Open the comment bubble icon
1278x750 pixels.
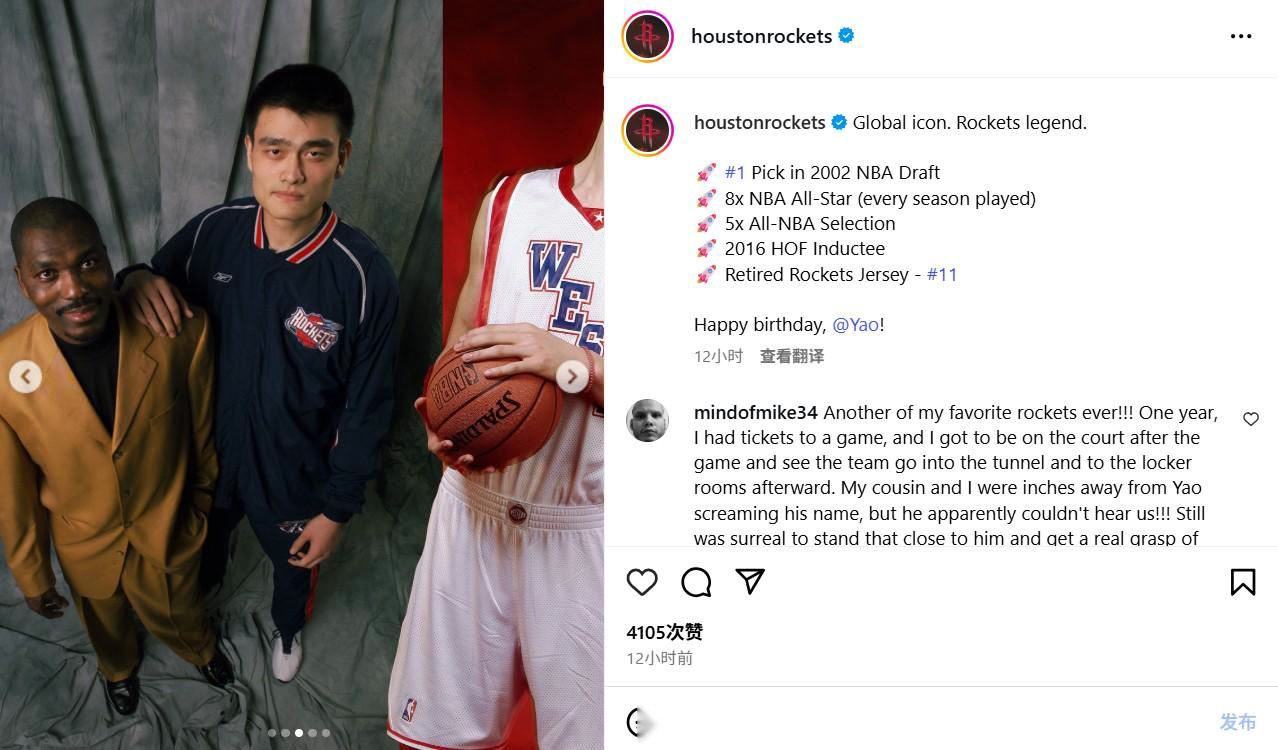pyautogui.click(x=696, y=582)
